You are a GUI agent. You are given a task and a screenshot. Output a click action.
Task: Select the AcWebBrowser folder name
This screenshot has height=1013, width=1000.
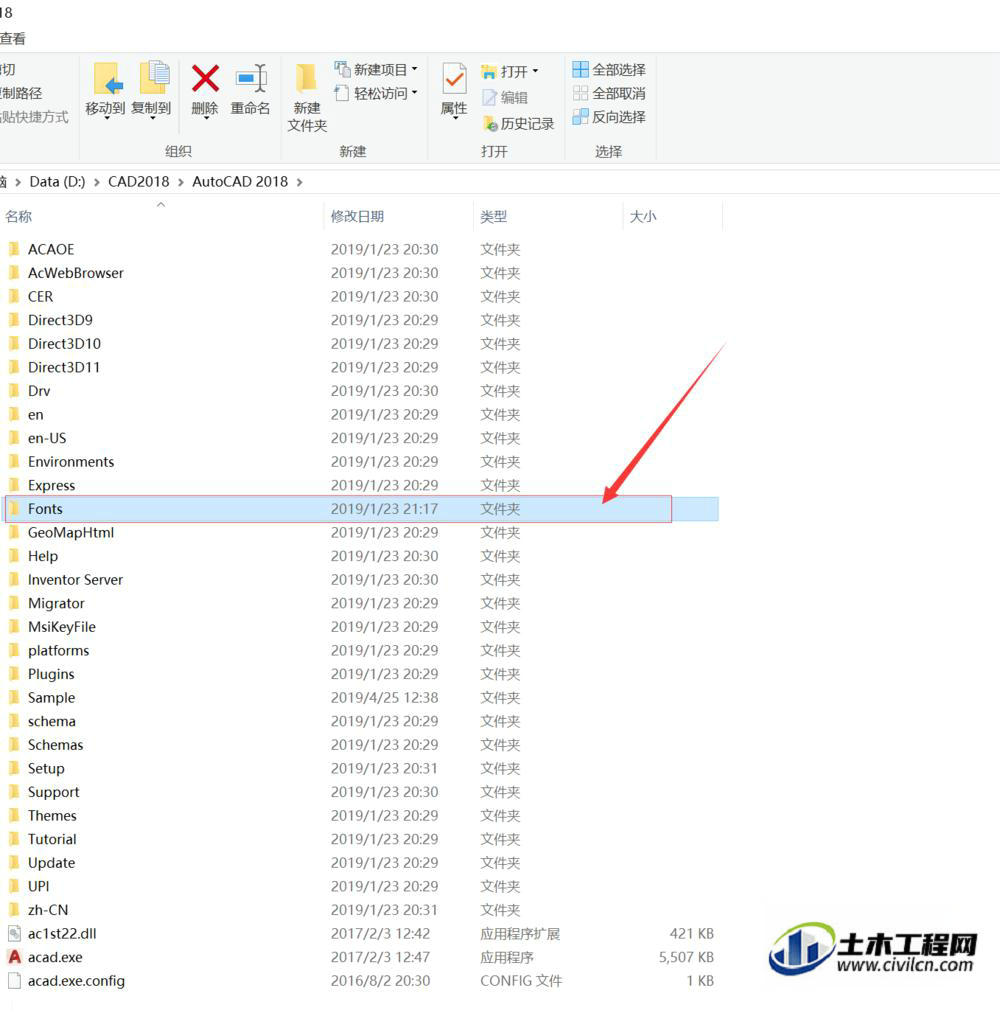click(76, 273)
